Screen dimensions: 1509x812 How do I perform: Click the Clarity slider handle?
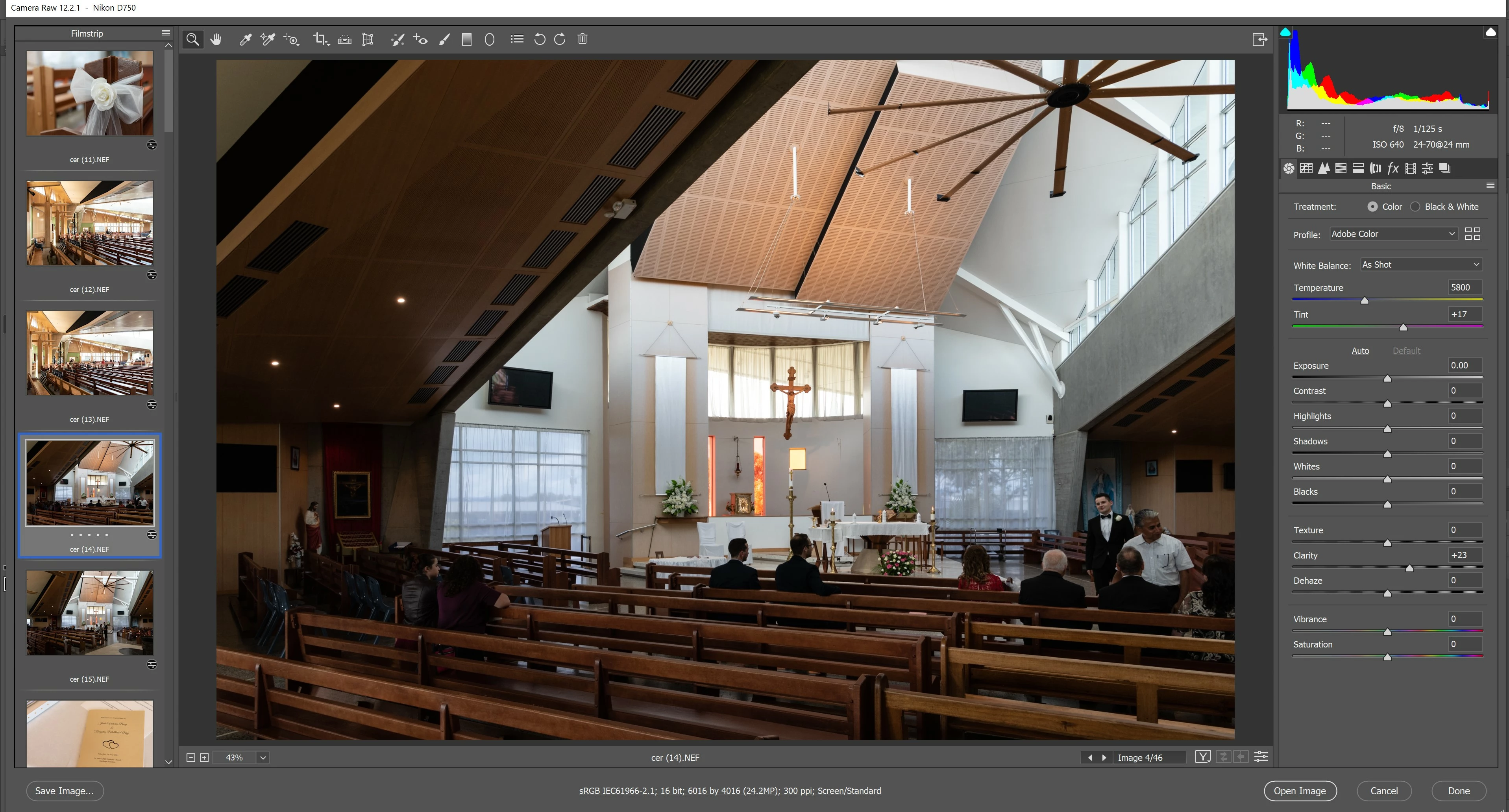1409,568
